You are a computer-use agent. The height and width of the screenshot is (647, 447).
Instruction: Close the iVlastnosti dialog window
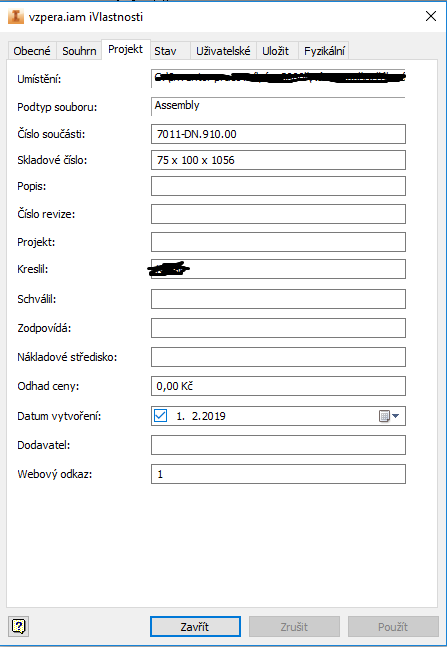tap(430, 16)
